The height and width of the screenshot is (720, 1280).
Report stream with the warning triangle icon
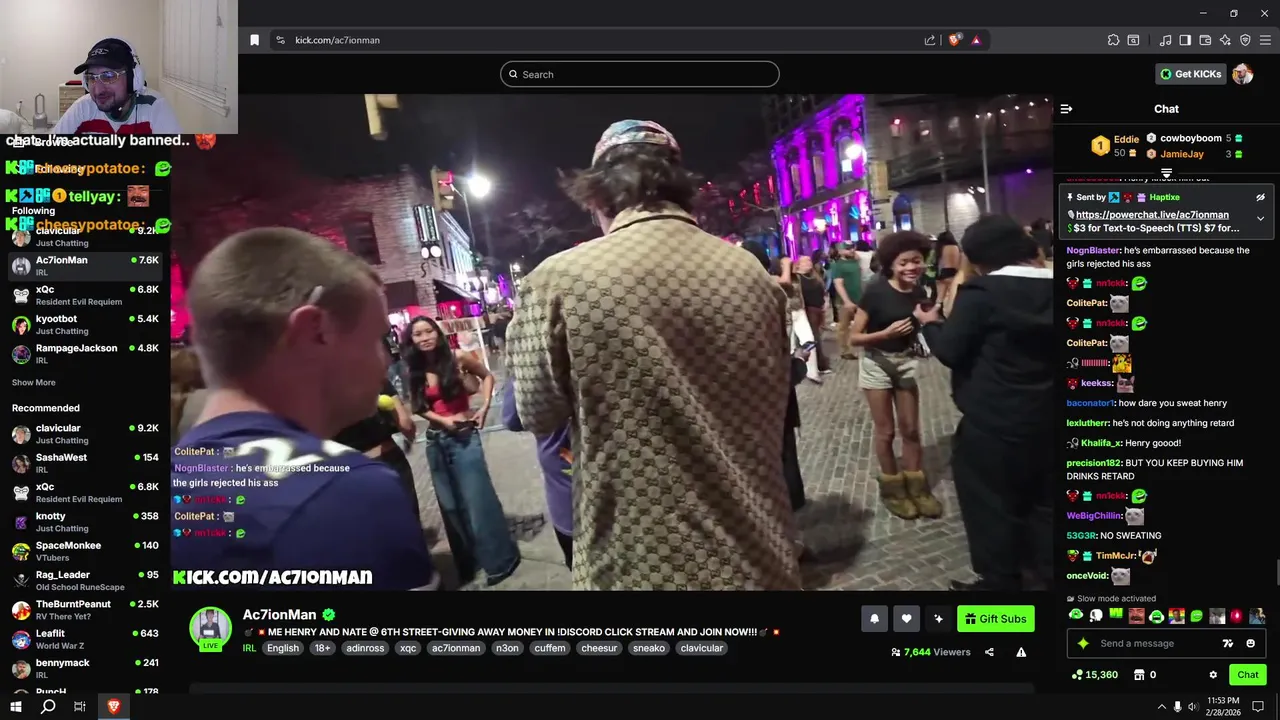click(1021, 652)
